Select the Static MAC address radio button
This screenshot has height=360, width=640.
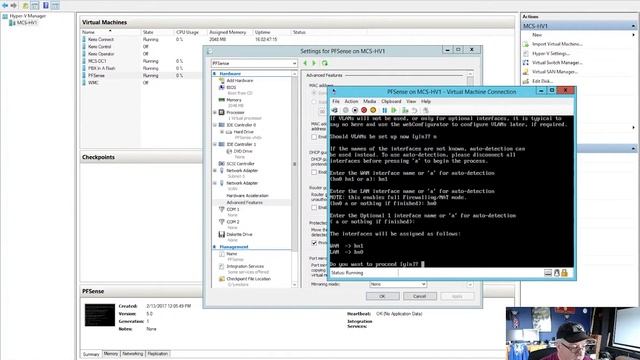(314, 102)
